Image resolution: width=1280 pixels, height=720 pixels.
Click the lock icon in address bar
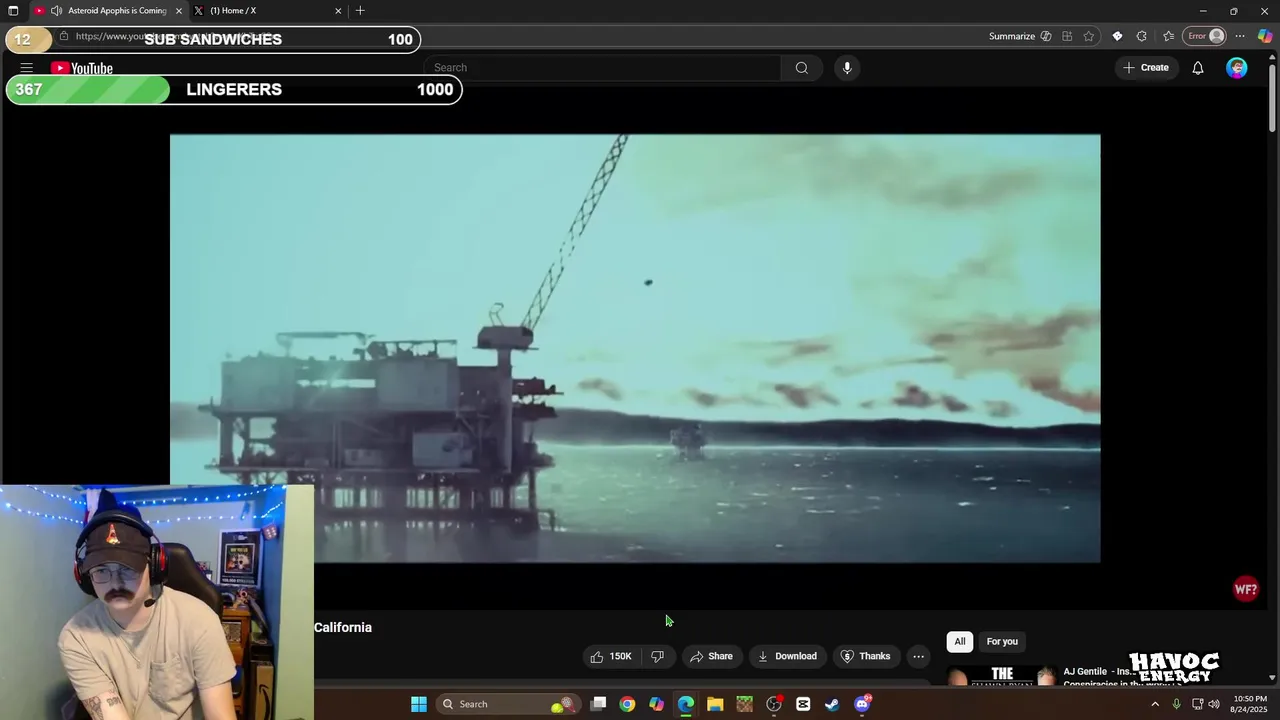[x=64, y=36]
